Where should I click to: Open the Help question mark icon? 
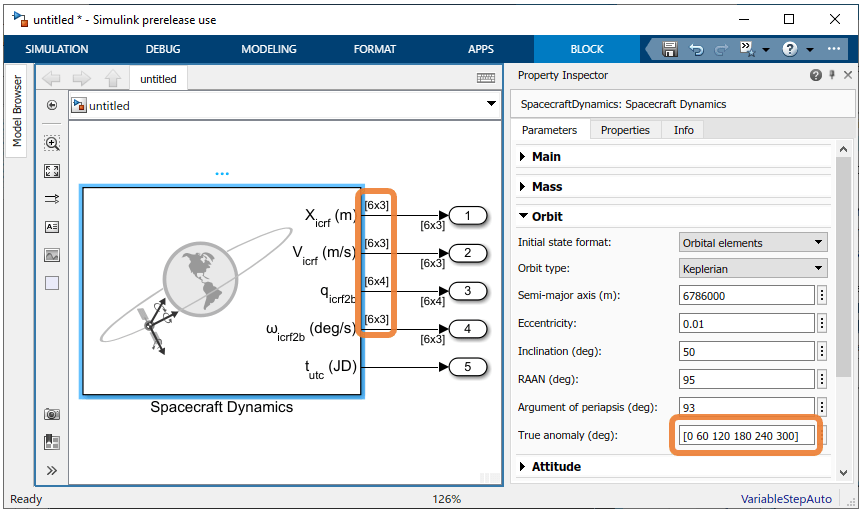point(789,49)
